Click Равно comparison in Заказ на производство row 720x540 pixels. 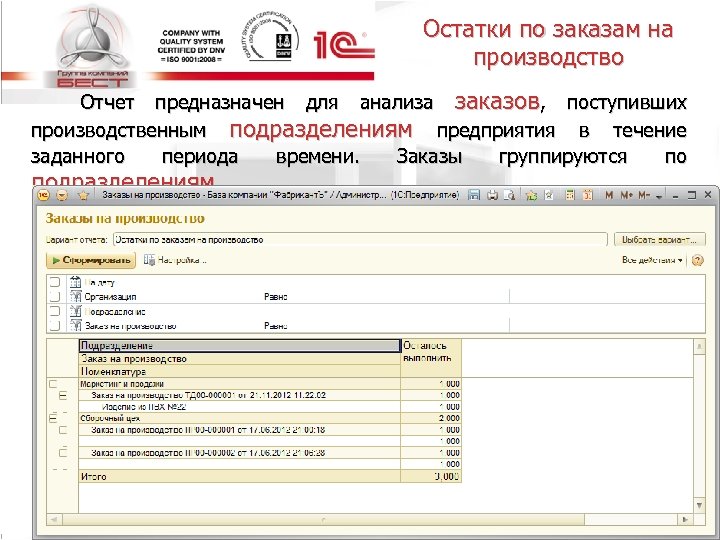pos(276,326)
